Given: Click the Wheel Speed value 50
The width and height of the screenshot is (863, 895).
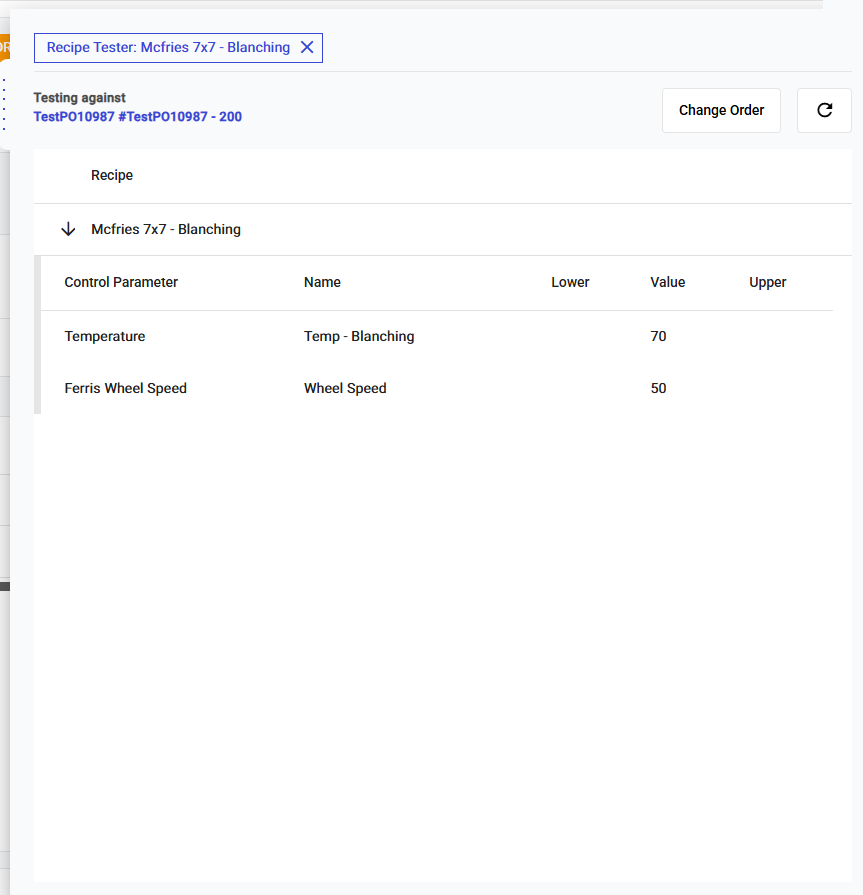Looking at the screenshot, I should (658, 389).
